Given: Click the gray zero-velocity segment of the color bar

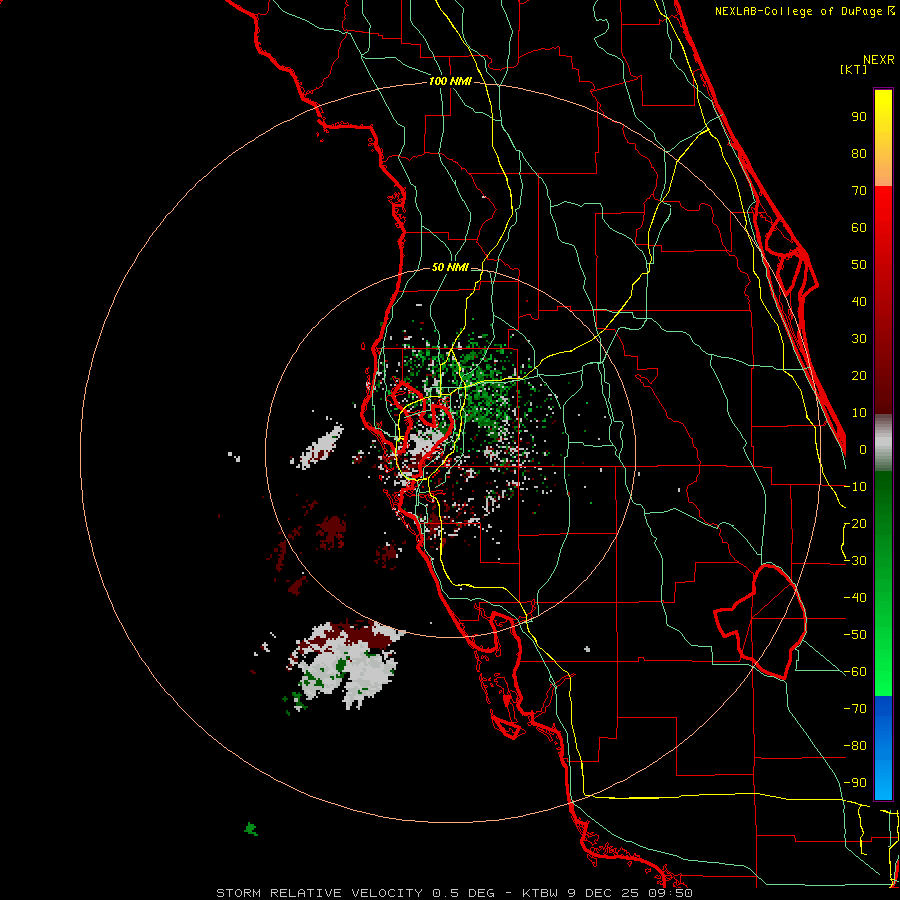Looking at the screenshot, I should coord(883,443).
